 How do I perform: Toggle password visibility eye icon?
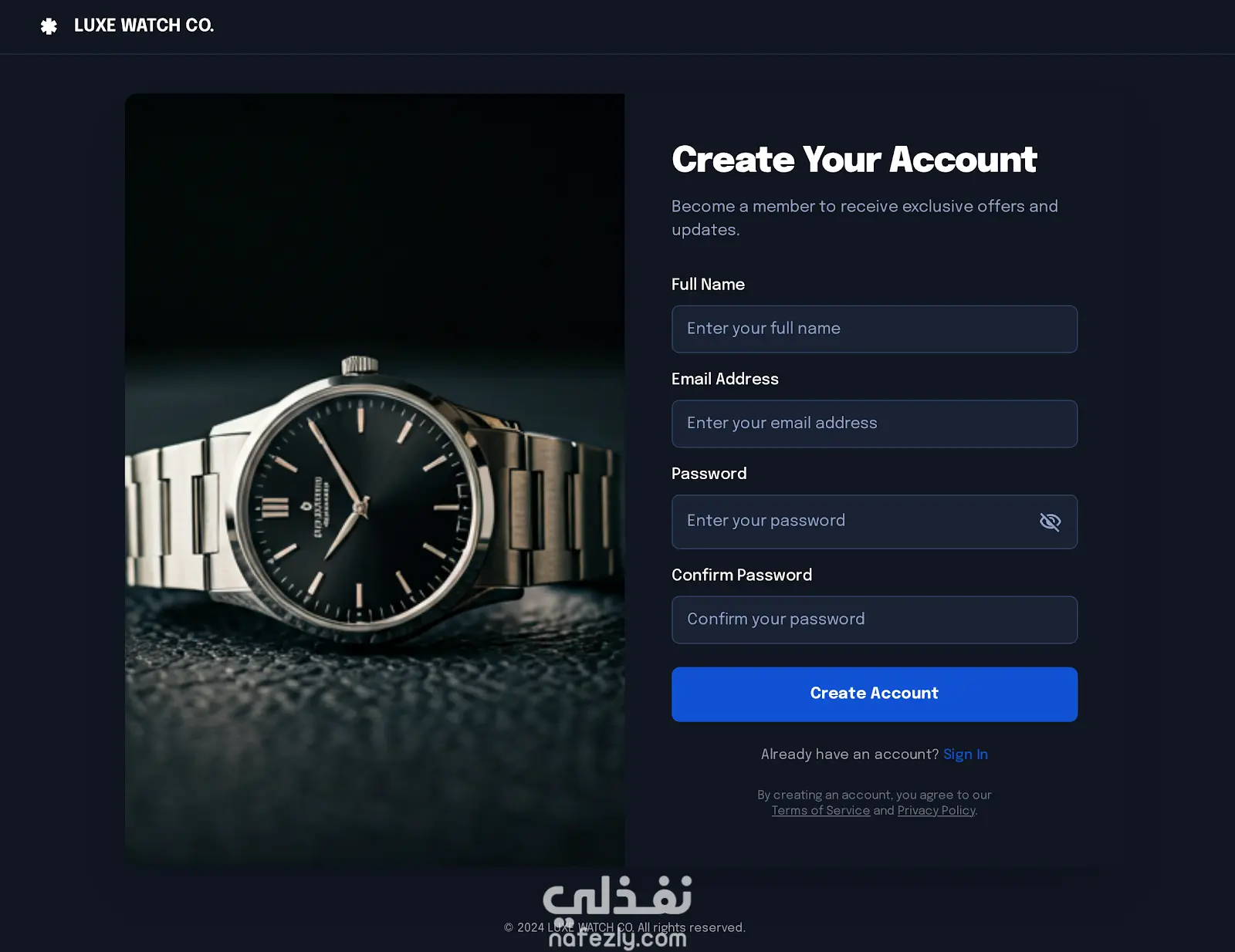pos(1050,522)
